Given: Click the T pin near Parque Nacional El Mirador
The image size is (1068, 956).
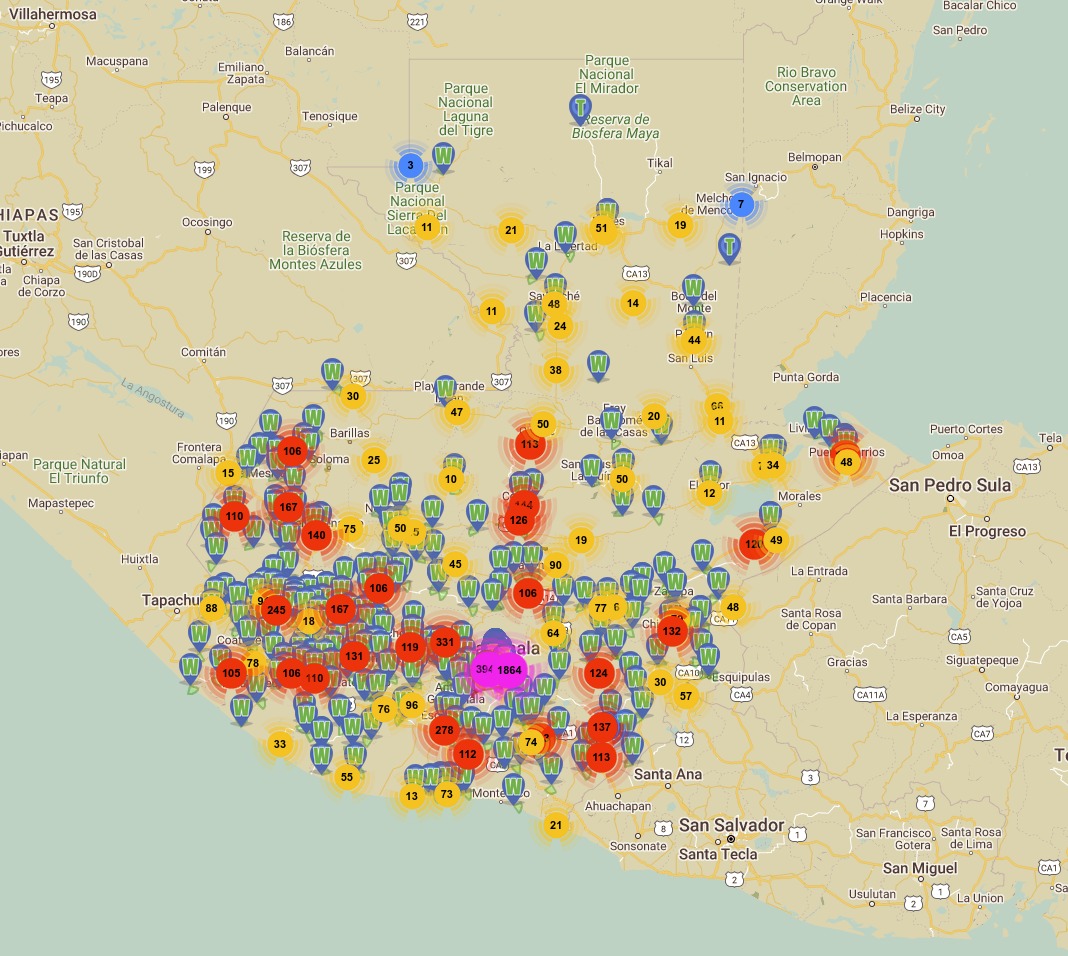Looking at the screenshot, I should point(580,109).
